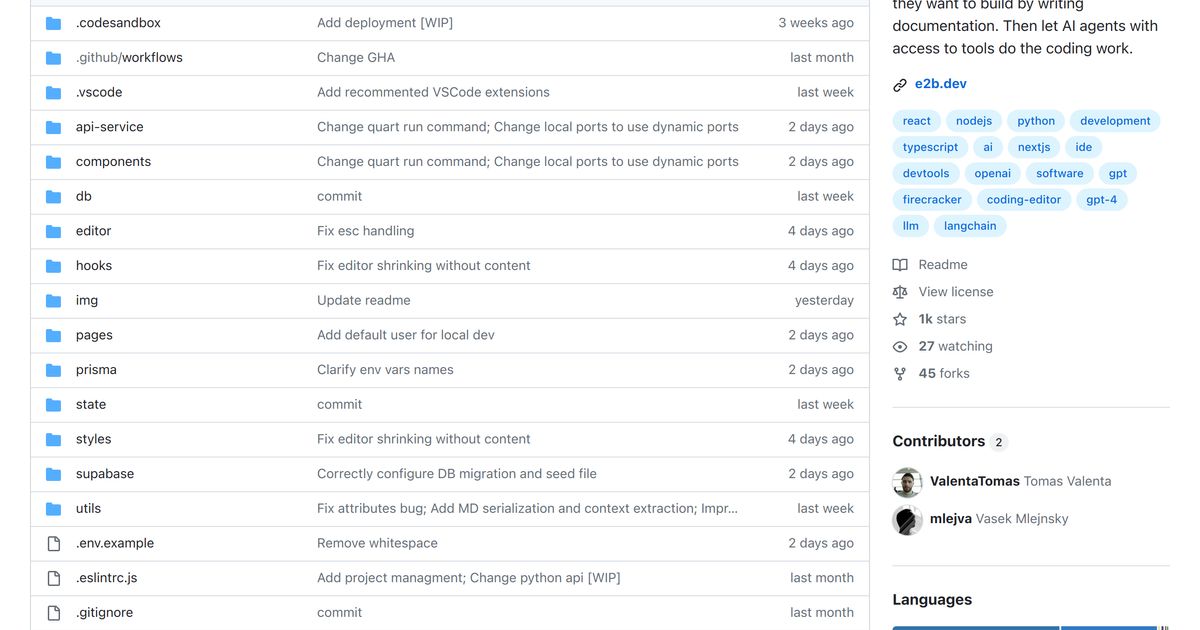Screen dimensions: 1200x630
Task: Open the supabase folder icon
Action: pyautogui.click(x=53, y=473)
